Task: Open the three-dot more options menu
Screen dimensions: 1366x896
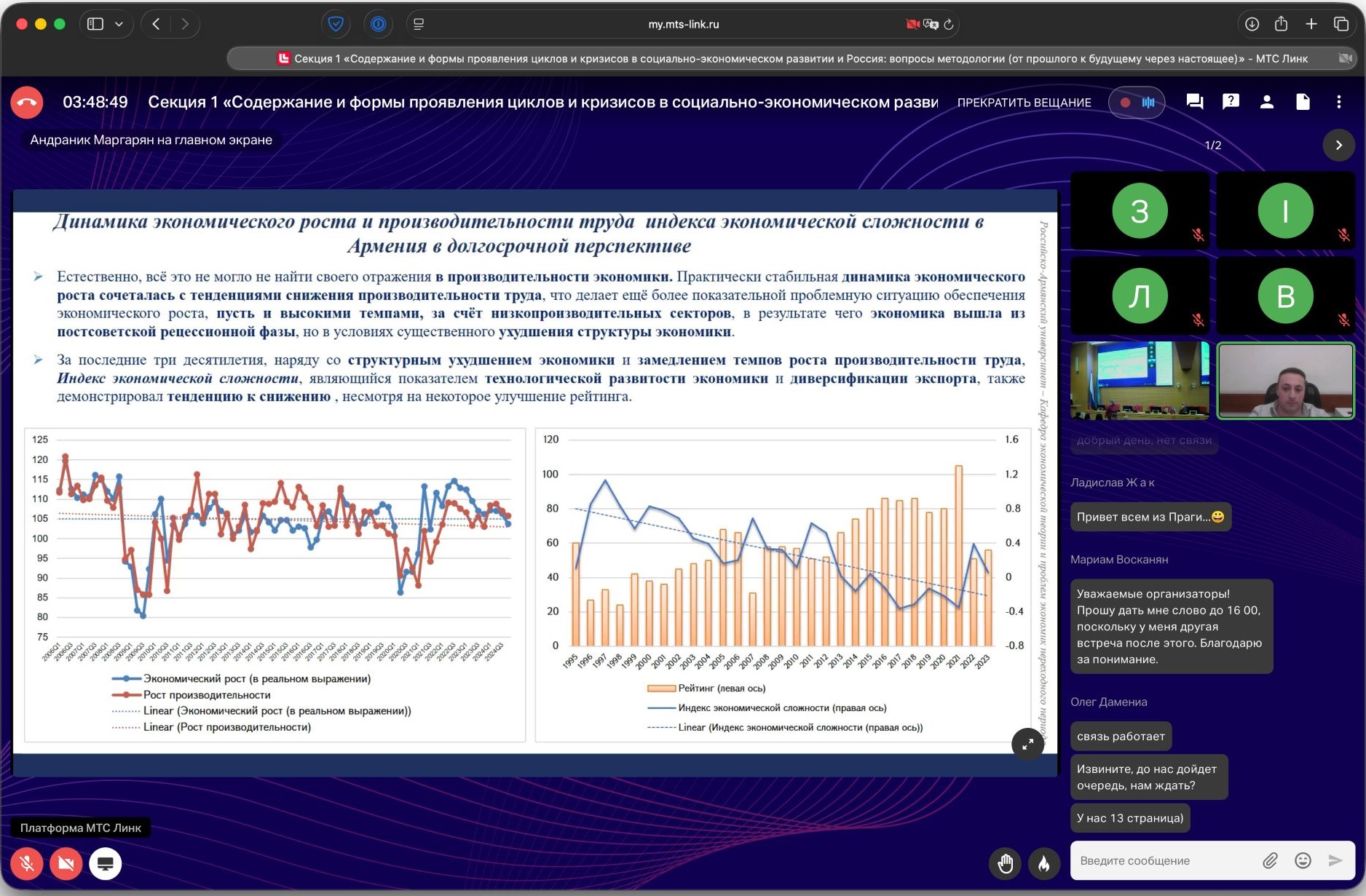Action: 1338,102
